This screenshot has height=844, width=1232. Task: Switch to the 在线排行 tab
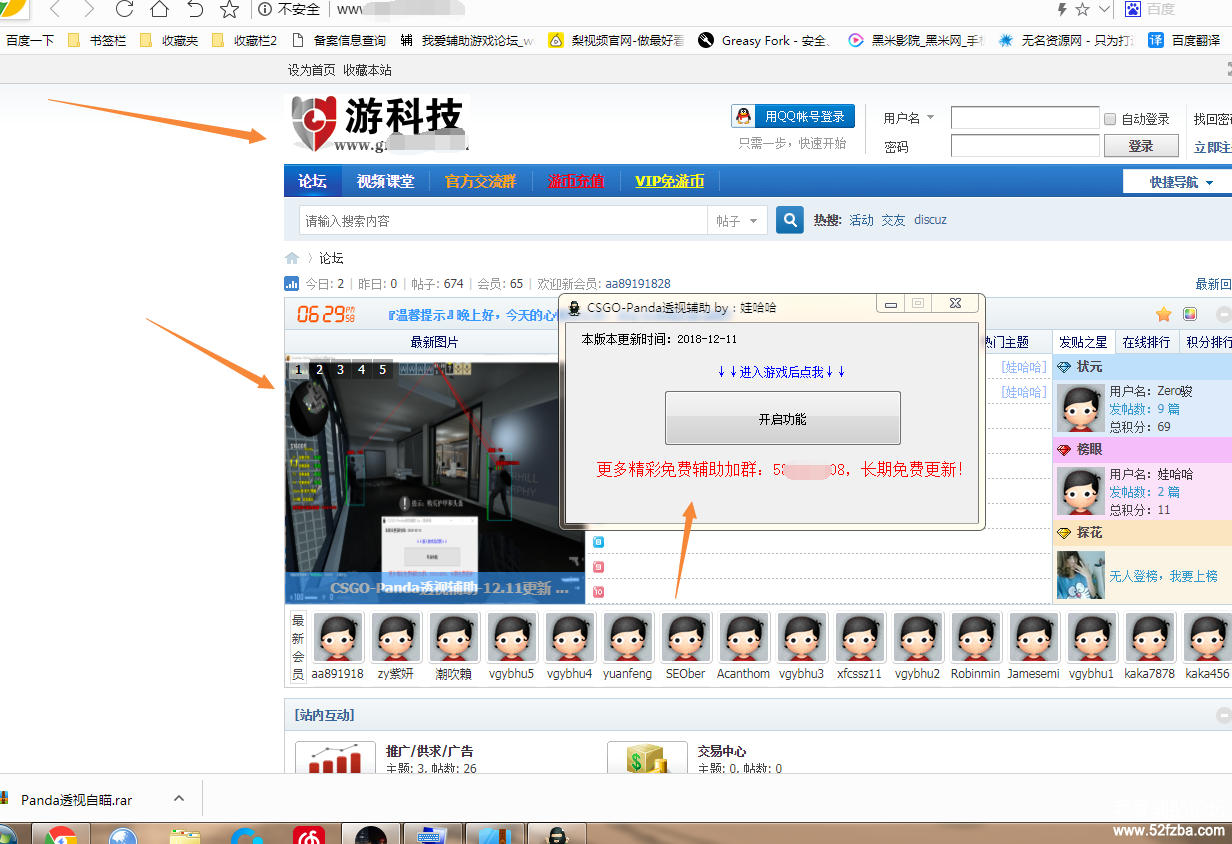click(1145, 342)
